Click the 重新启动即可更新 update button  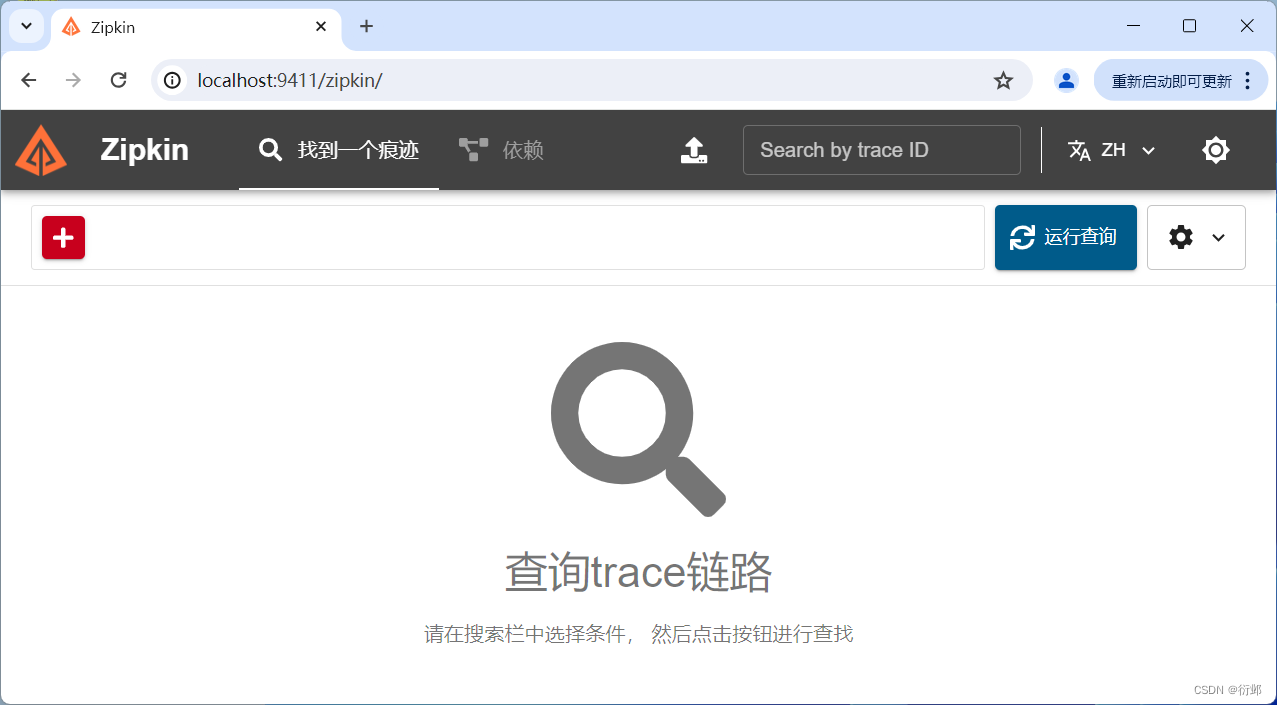tap(1170, 80)
